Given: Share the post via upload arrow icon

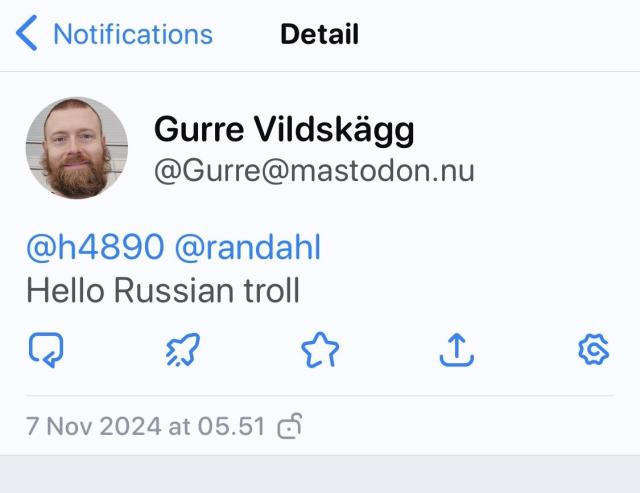Looking at the screenshot, I should click(x=457, y=350).
